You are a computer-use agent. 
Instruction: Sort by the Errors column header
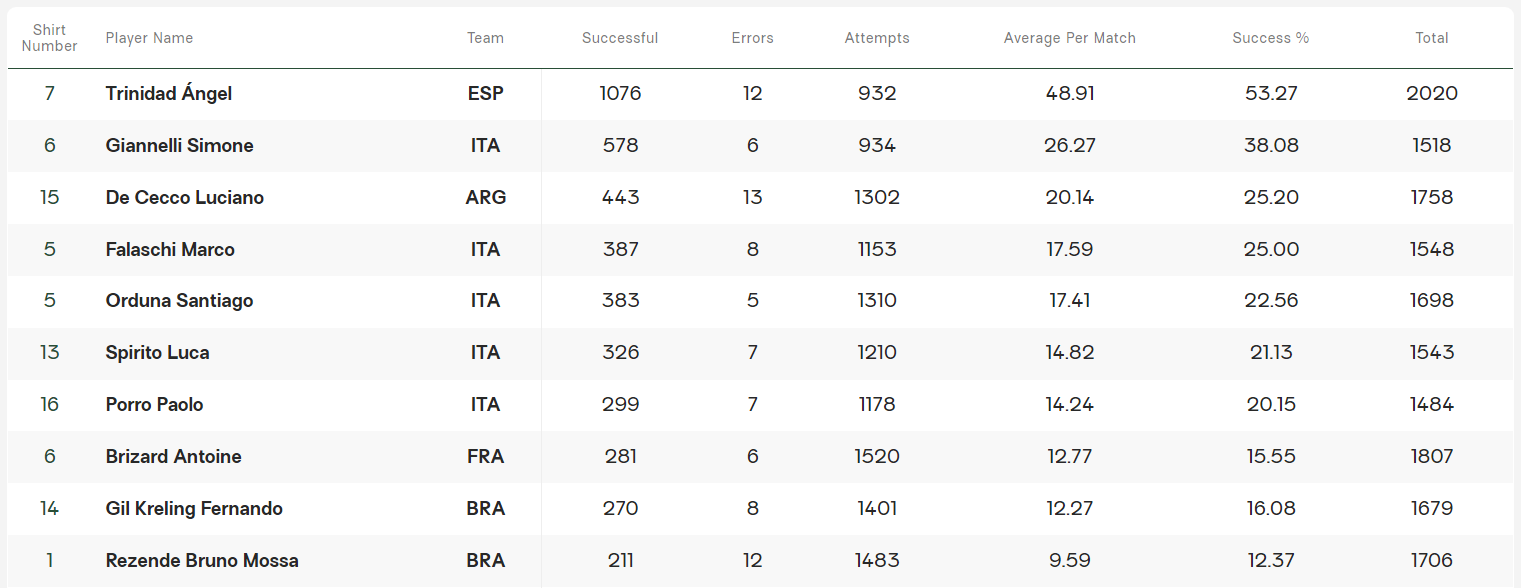click(x=752, y=38)
